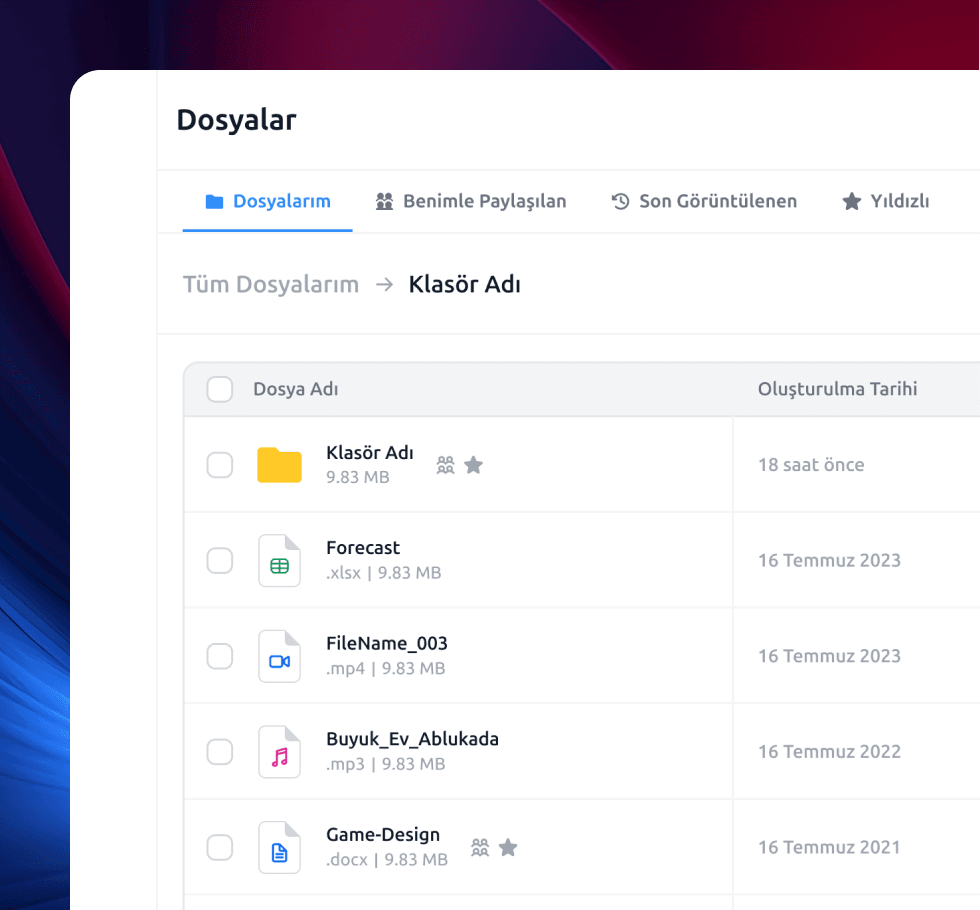Click the yellow Klasör Adı folder icon

(x=279, y=465)
